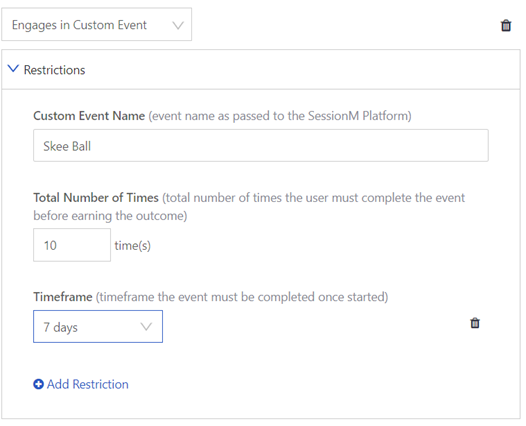Place cursor after Skee Ball text
526x426 pixels.
click(92, 146)
